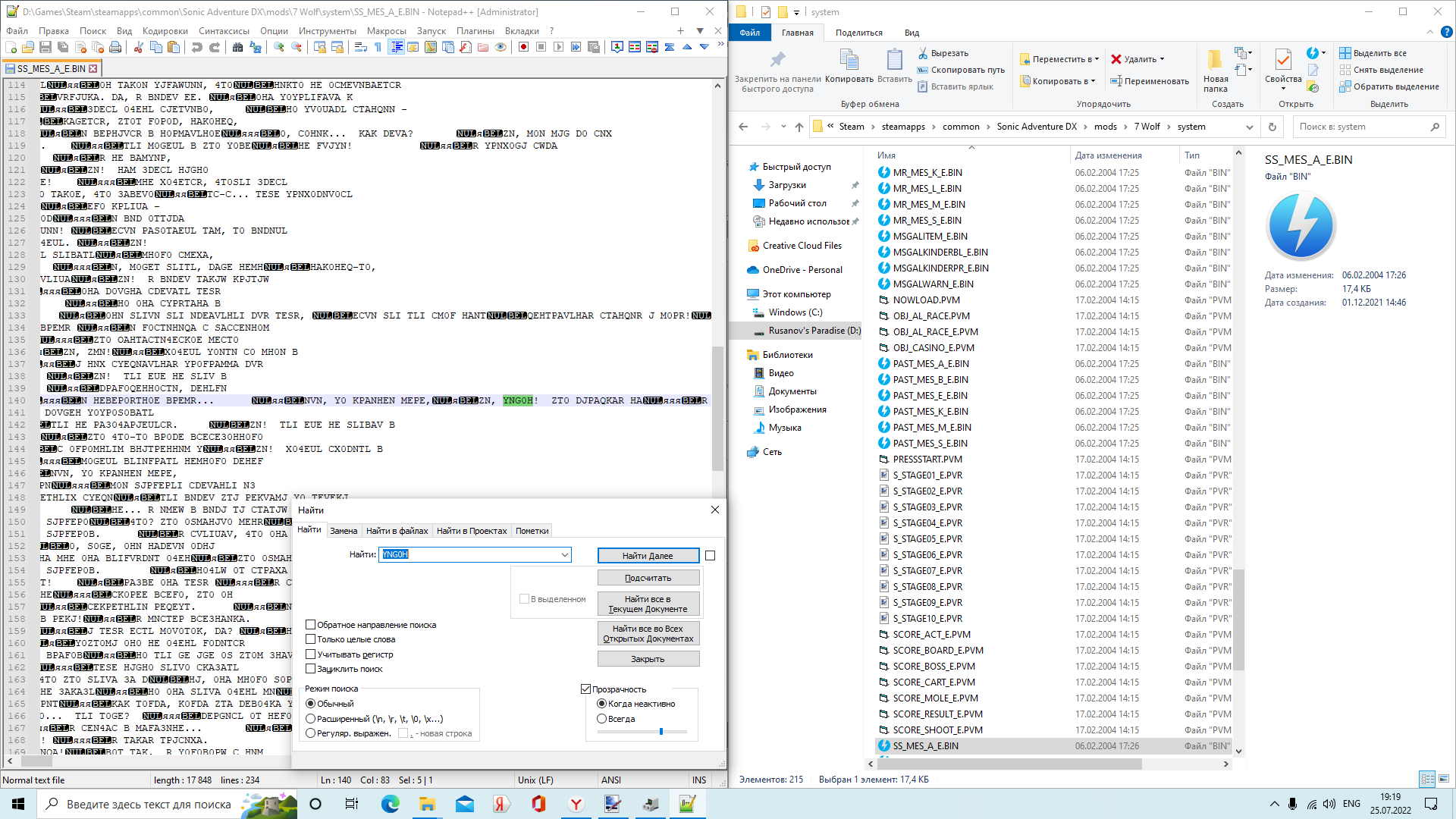The image size is (1456, 819).
Task: Switch to the Replace tab in Find dialog
Action: pos(344,531)
